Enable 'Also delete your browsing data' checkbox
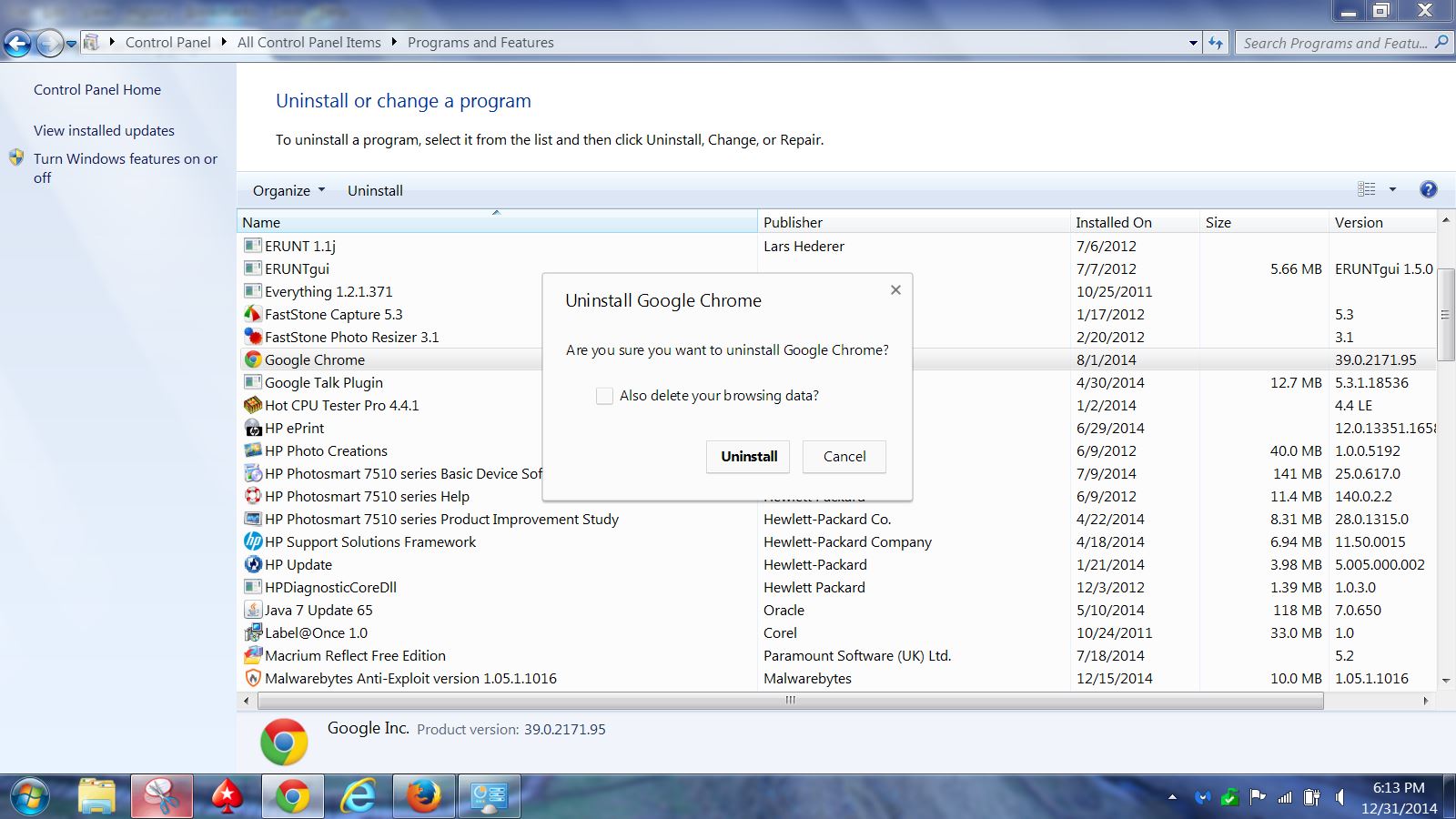Image resolution: width=1456 pixels, height=819 pixels. [604, 396]
